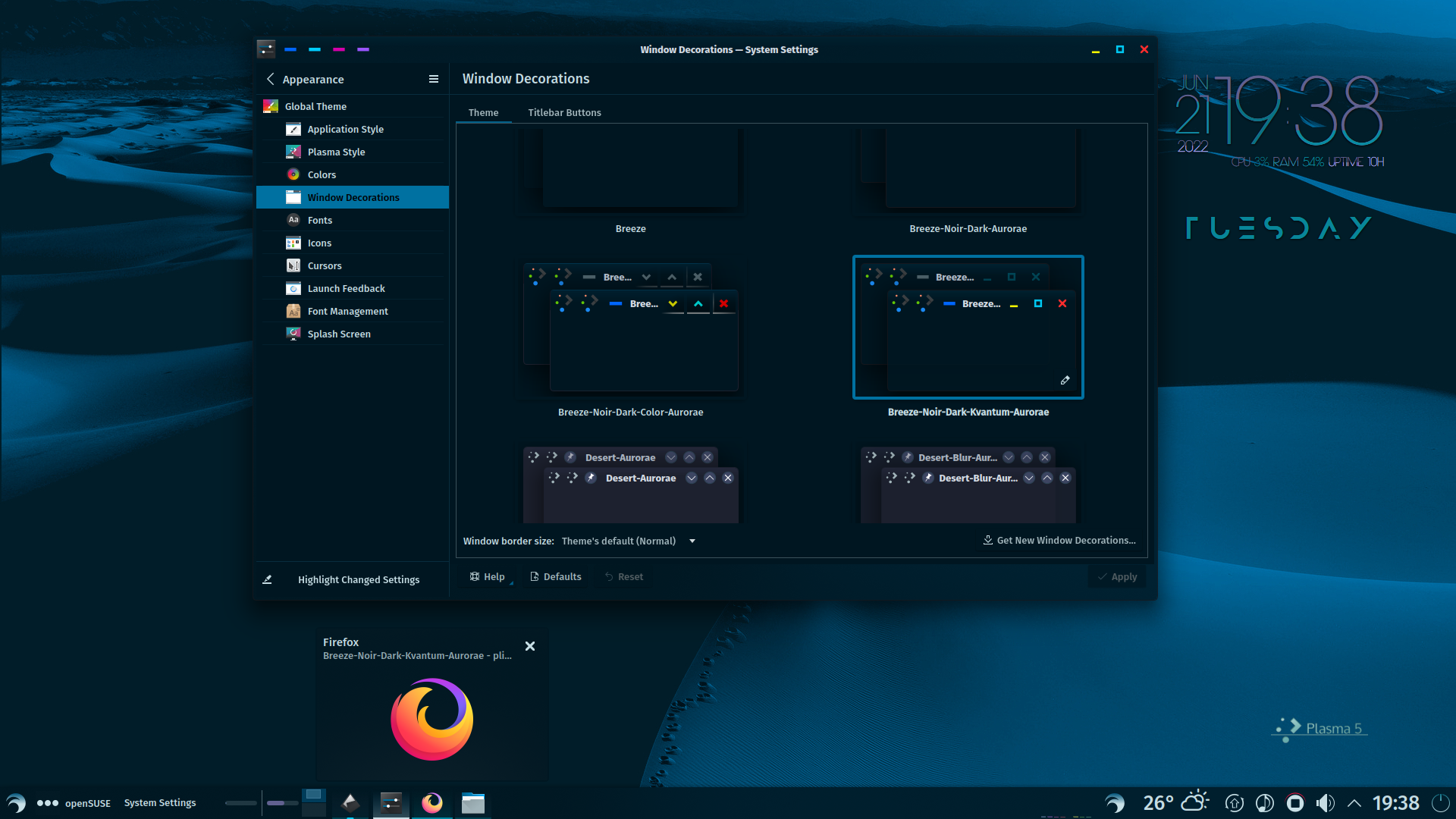Click the Apply button

pyautogui.click(x=1117, y=576)
